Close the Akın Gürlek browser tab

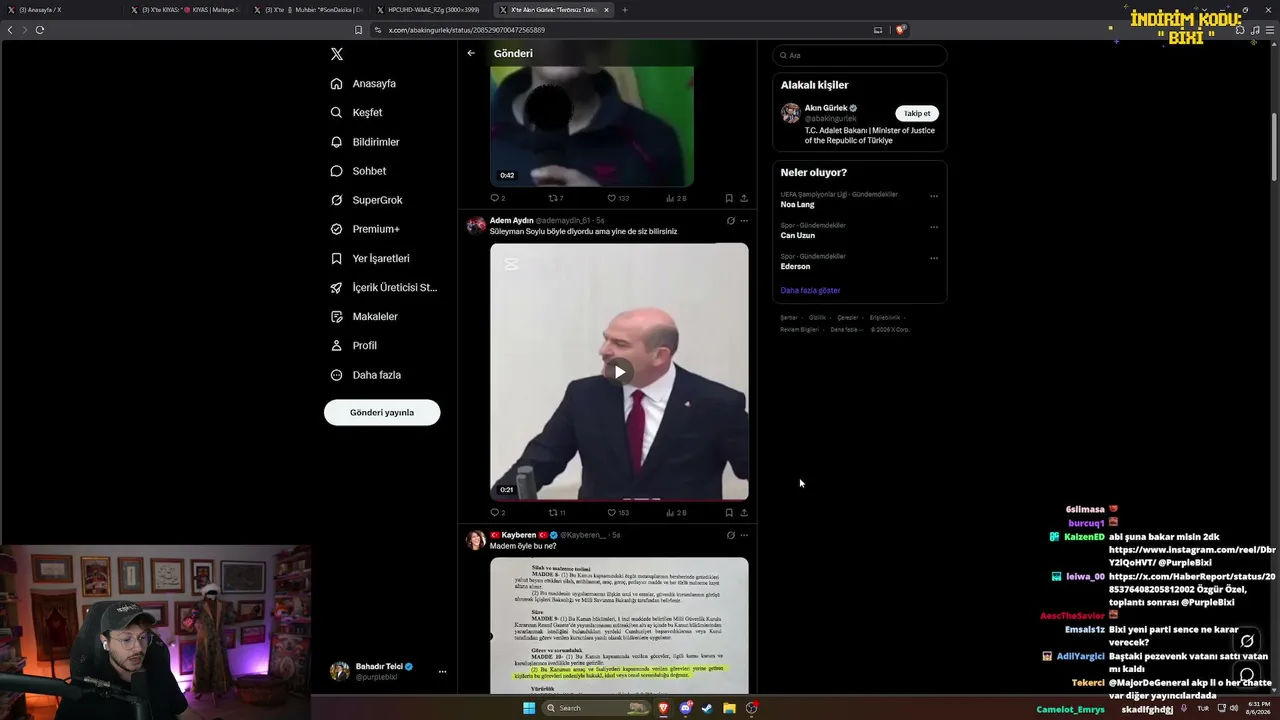click(x=606, y=10)
